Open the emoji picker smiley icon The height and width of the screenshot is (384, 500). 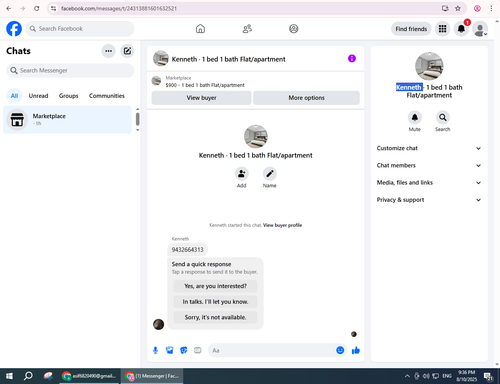[x=340, y=350]
